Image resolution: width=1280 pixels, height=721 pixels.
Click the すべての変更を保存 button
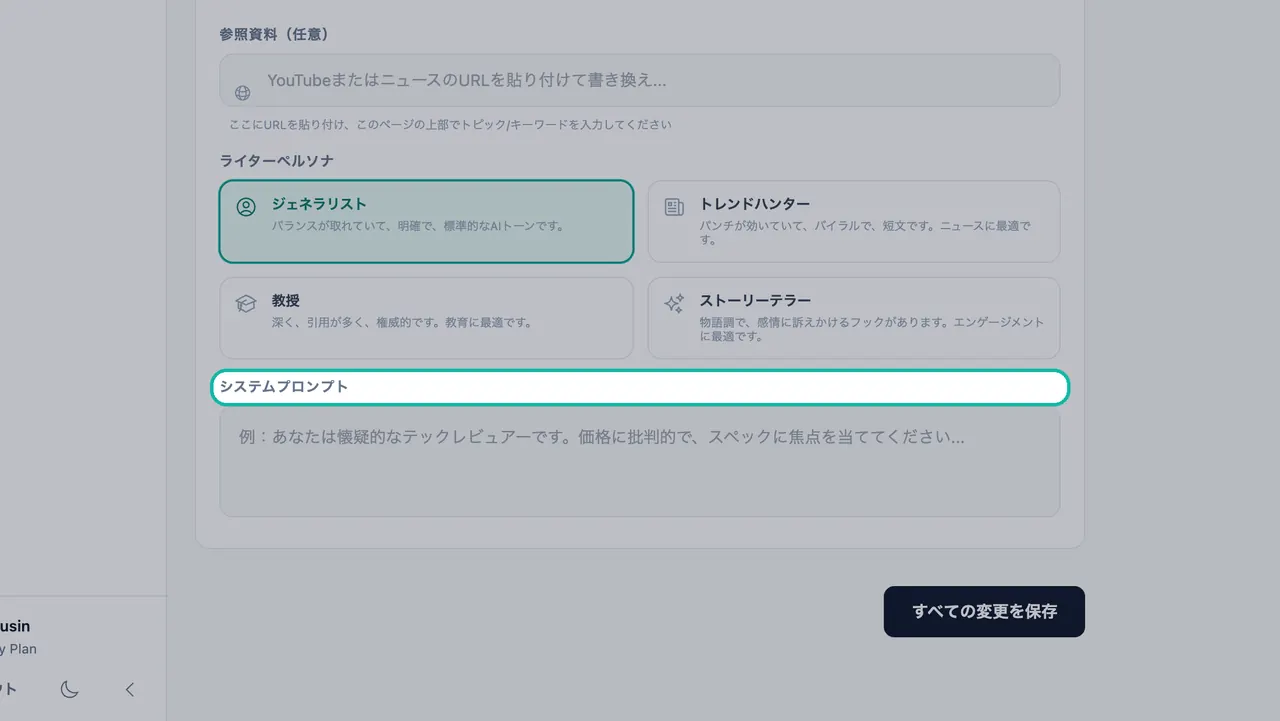(984, 611)
